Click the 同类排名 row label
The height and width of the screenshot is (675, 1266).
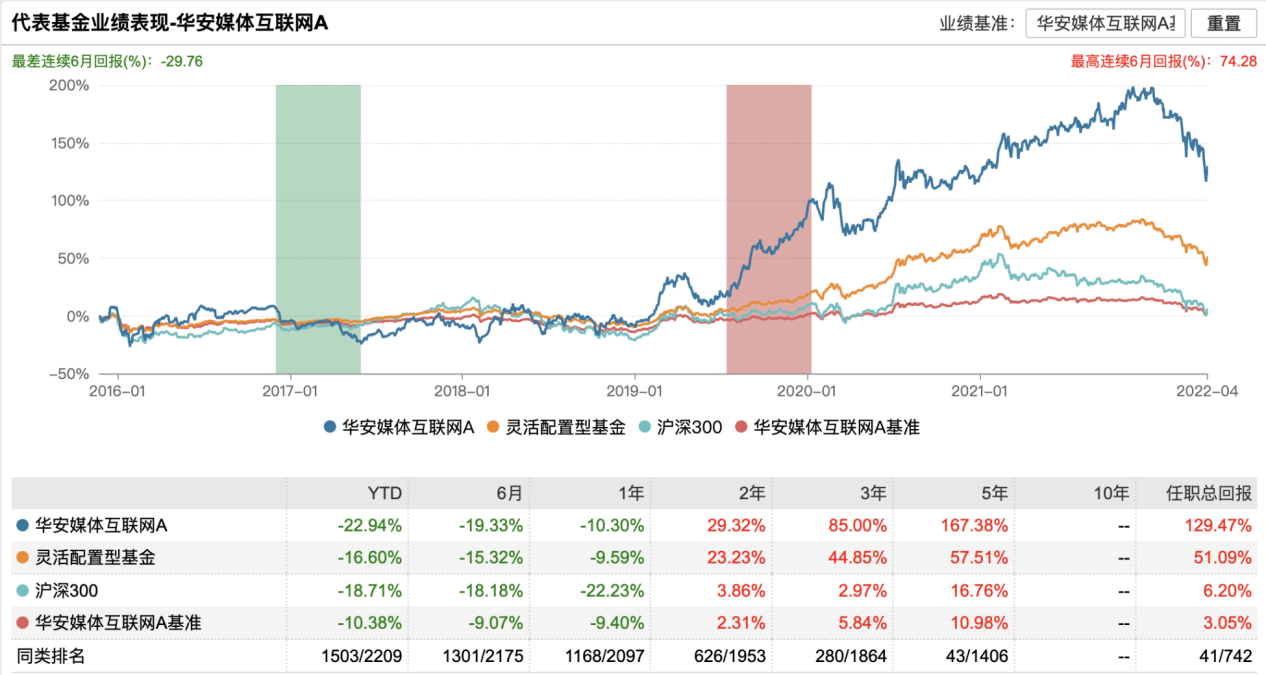49,656
